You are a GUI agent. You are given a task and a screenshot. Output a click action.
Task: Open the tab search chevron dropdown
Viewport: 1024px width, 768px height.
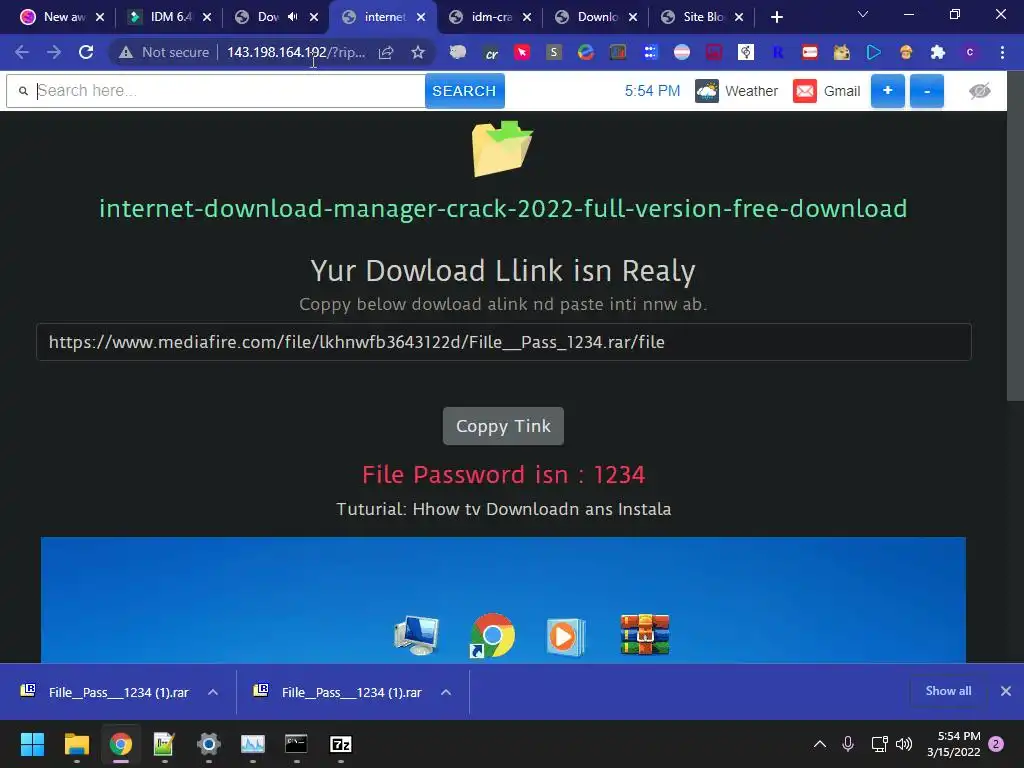[x=863, y=14]
